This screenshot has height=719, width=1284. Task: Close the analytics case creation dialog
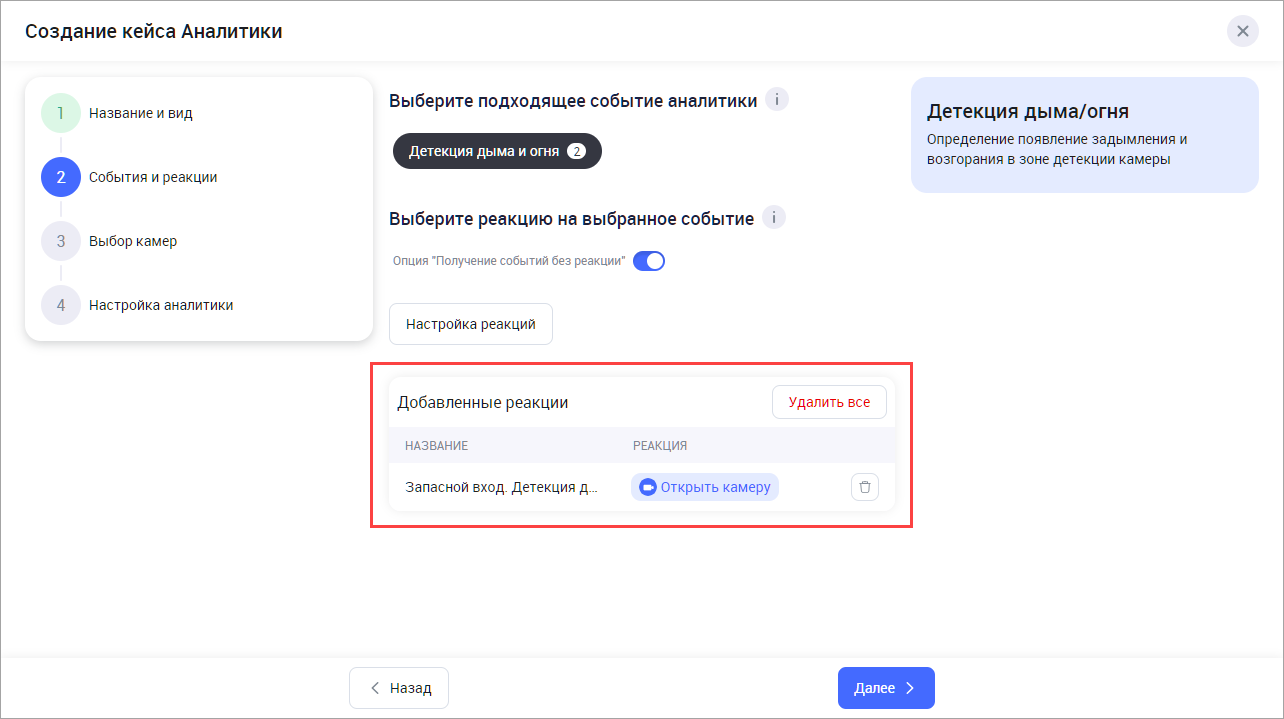tap(1242, 31)
